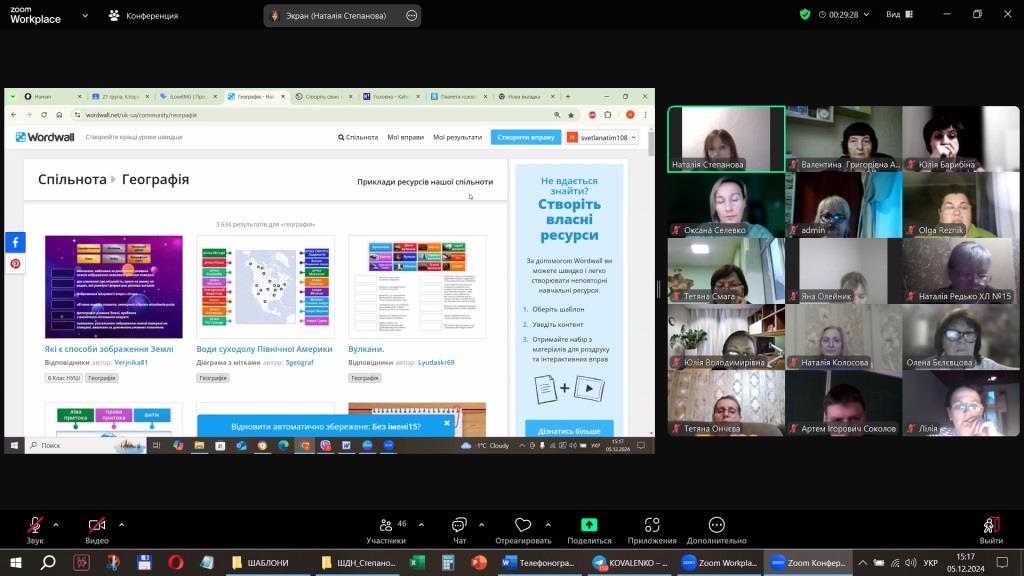This screenshot has width=1024, height=576.
Task: Open options for shared screen of Наталія Степанова
Action: click(411, 15)
